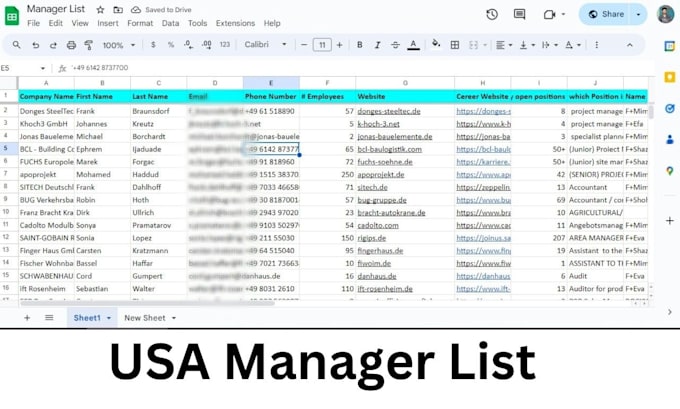The image size is (680, 409).
Task: Open text rotation dropdown
Action: click(x=573, y=45)
